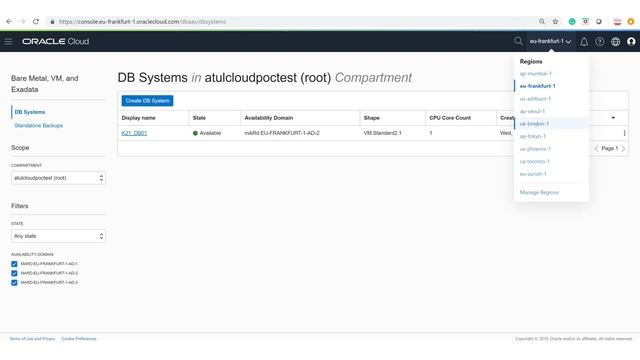Select the ap-tokyo-1 region

coord(533,136)
